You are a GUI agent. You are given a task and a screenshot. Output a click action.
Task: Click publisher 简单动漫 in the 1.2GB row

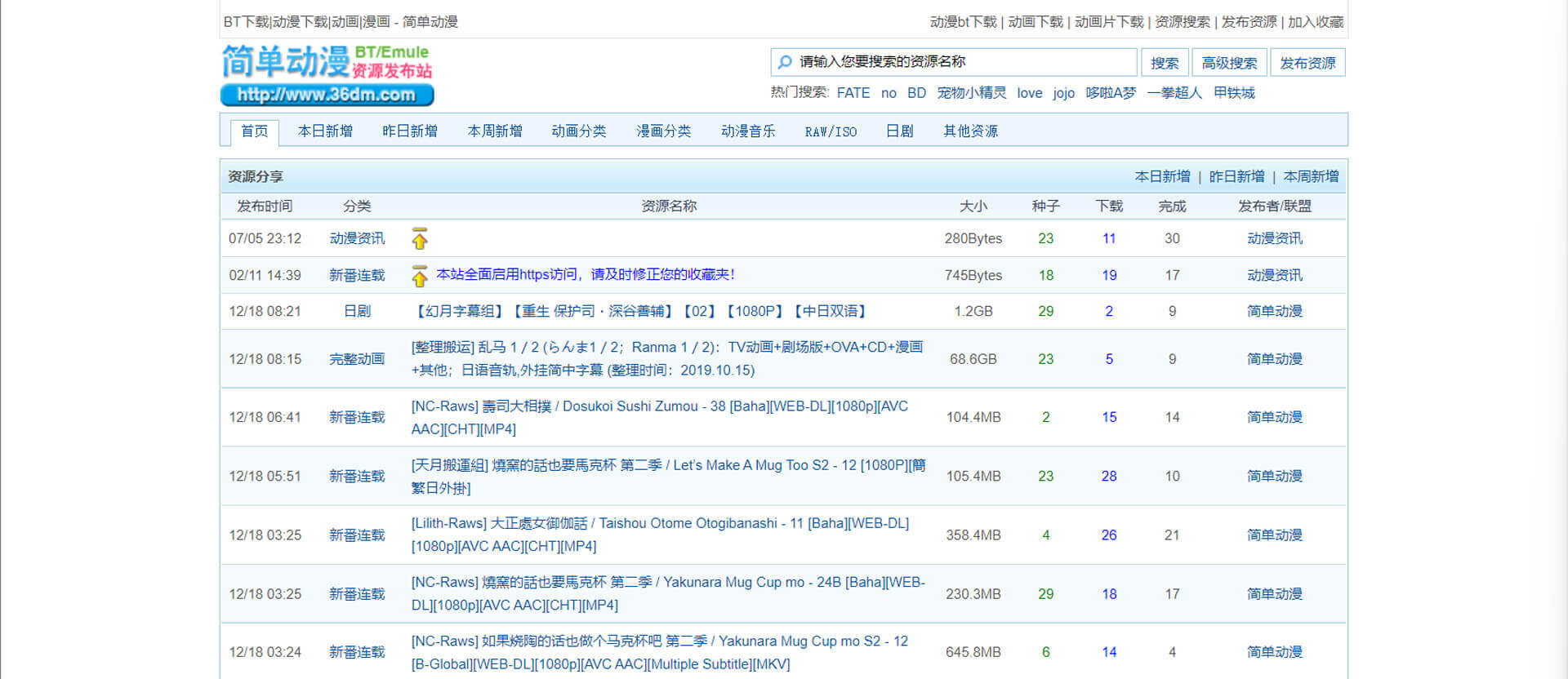point(1275,311)
